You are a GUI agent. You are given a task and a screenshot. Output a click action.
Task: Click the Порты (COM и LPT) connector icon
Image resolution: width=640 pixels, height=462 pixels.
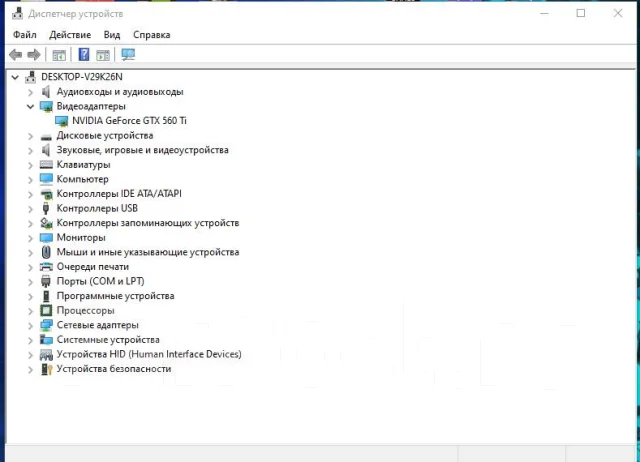(x=46, y=281)
